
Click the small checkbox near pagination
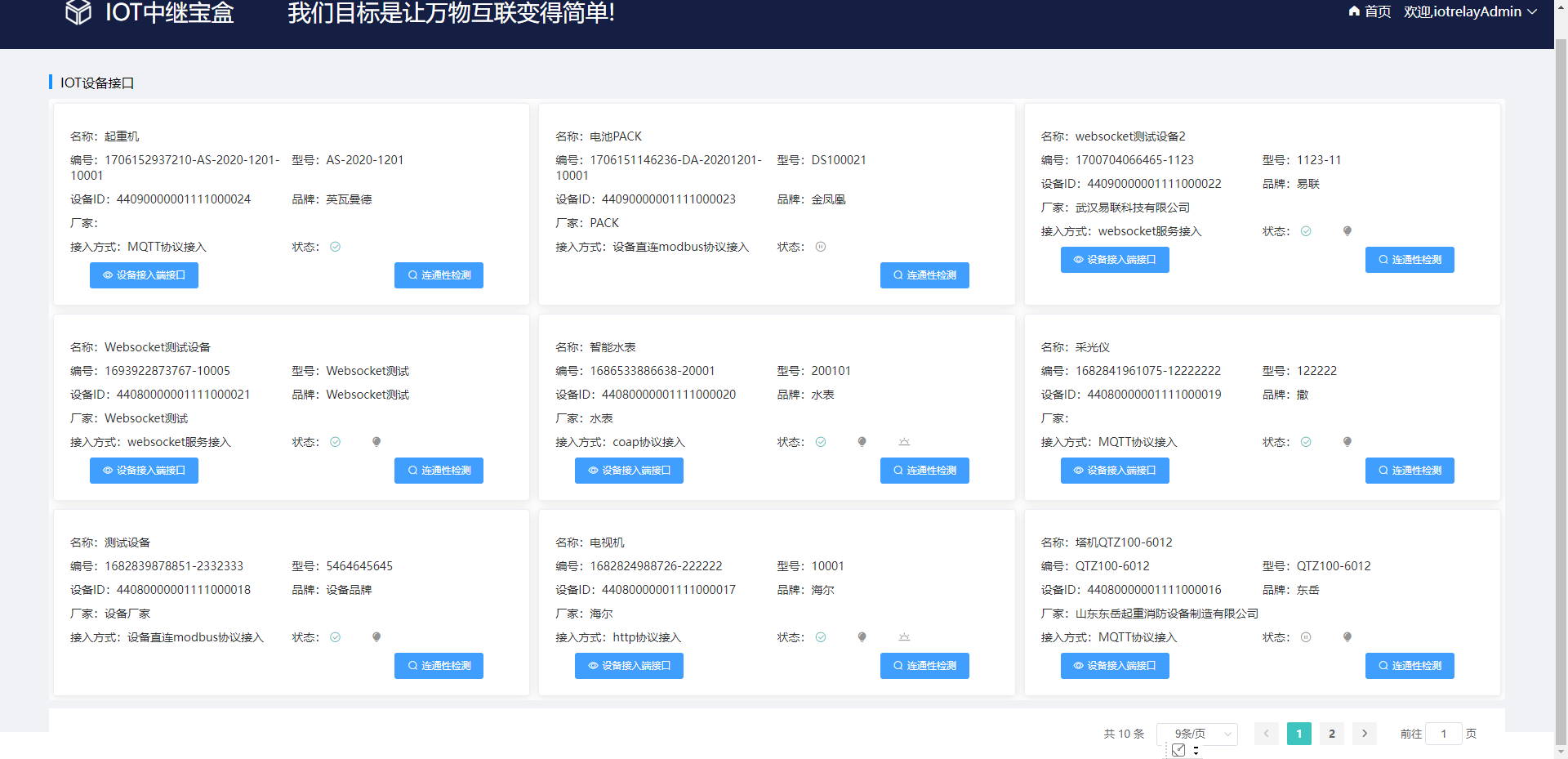point(1178,749)
